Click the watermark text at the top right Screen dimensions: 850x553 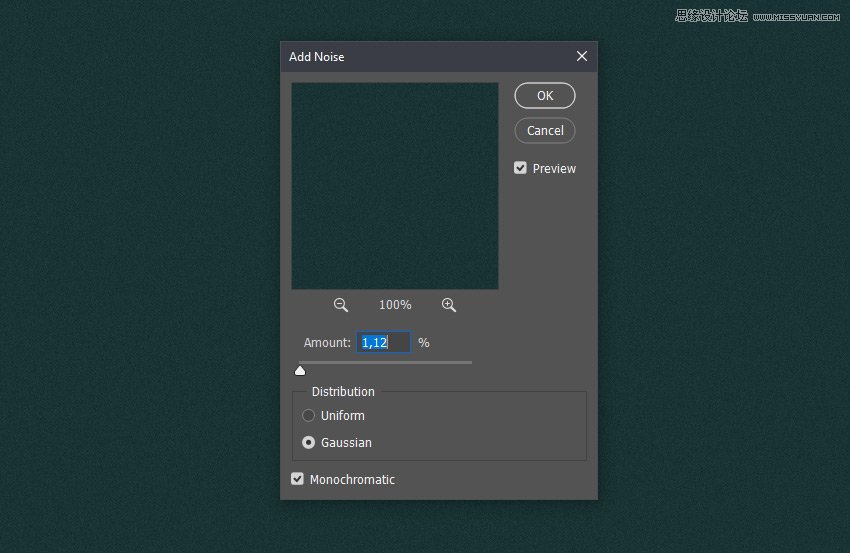tap(760, 15)
